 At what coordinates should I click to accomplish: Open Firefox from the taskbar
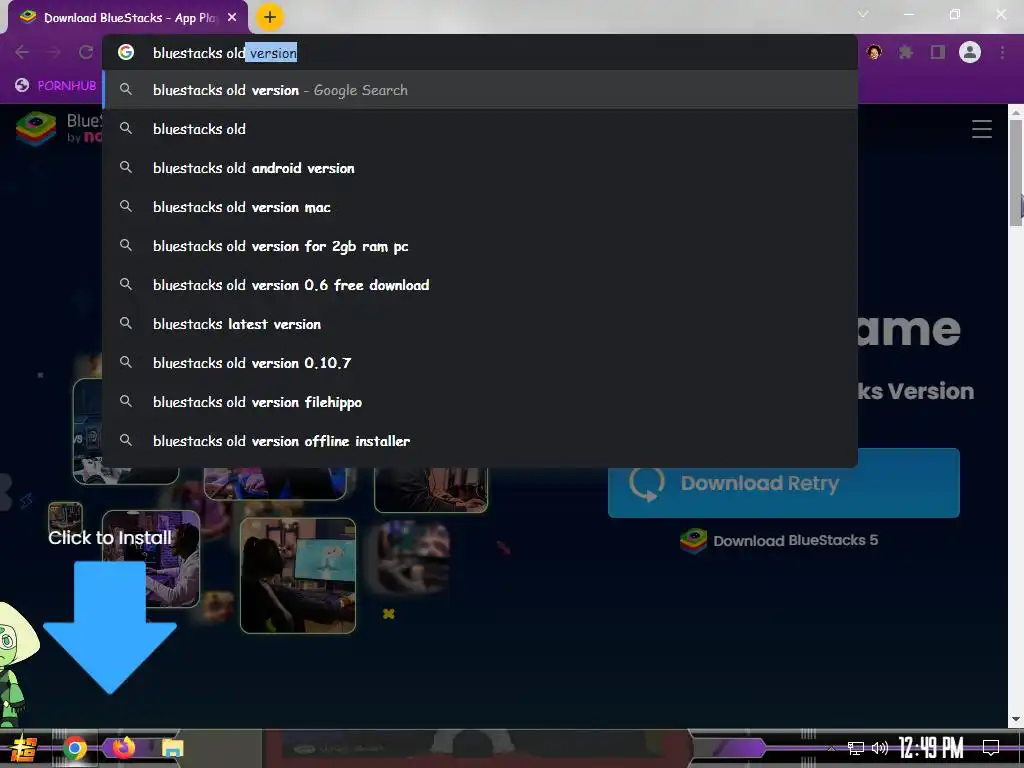[123, 747]
